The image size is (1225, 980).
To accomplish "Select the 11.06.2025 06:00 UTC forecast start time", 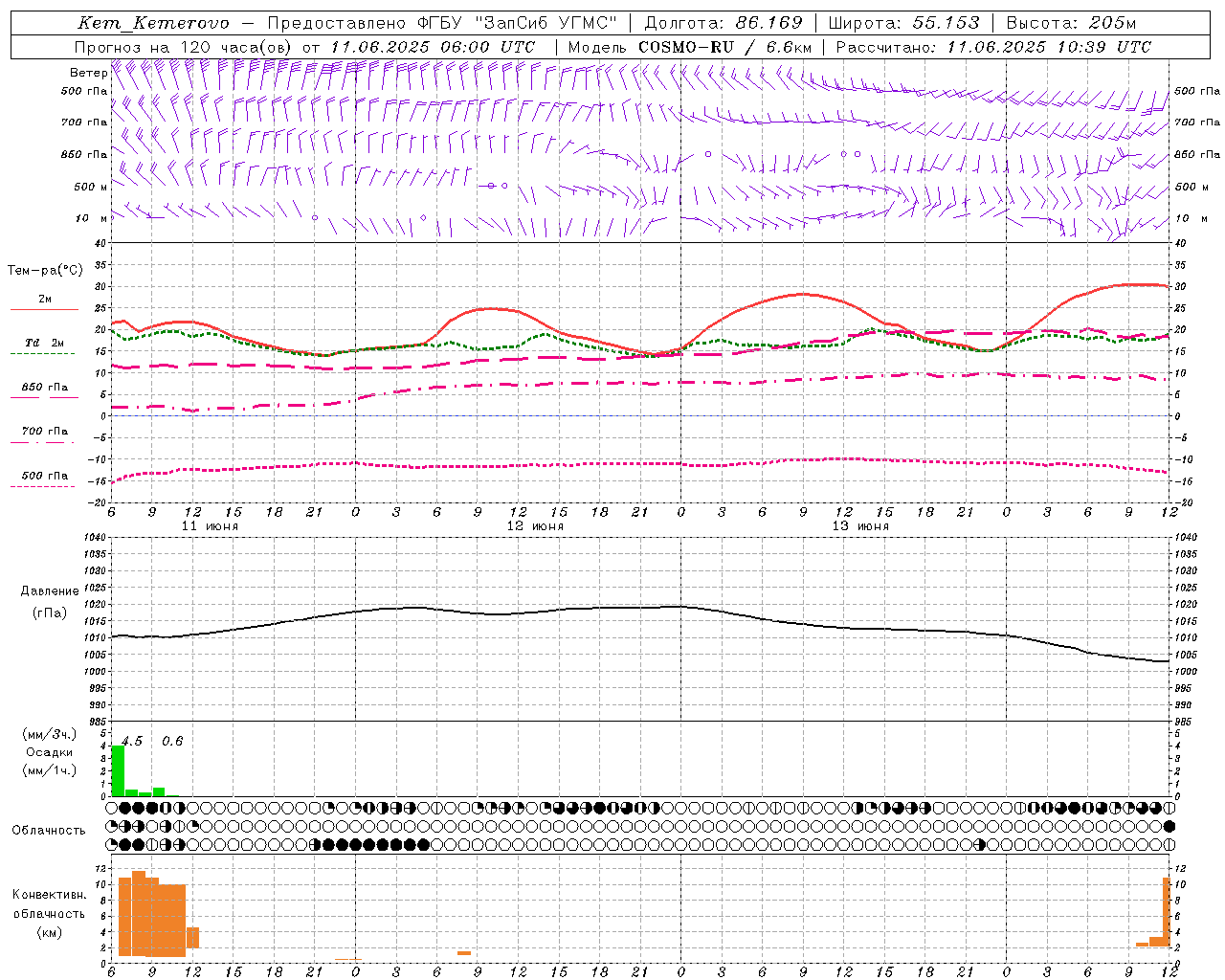I will click(x=433, y=47).
